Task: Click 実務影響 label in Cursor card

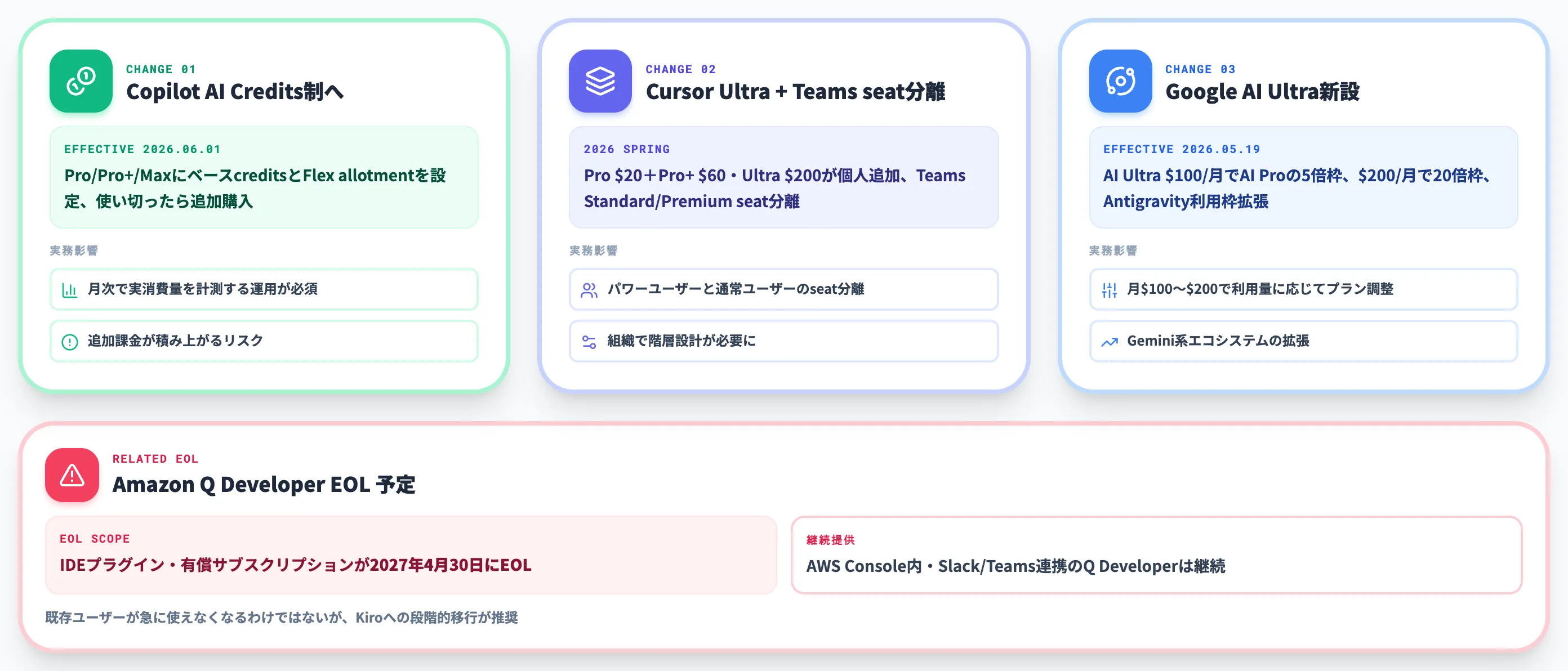Action: click(x=594, y=250)
